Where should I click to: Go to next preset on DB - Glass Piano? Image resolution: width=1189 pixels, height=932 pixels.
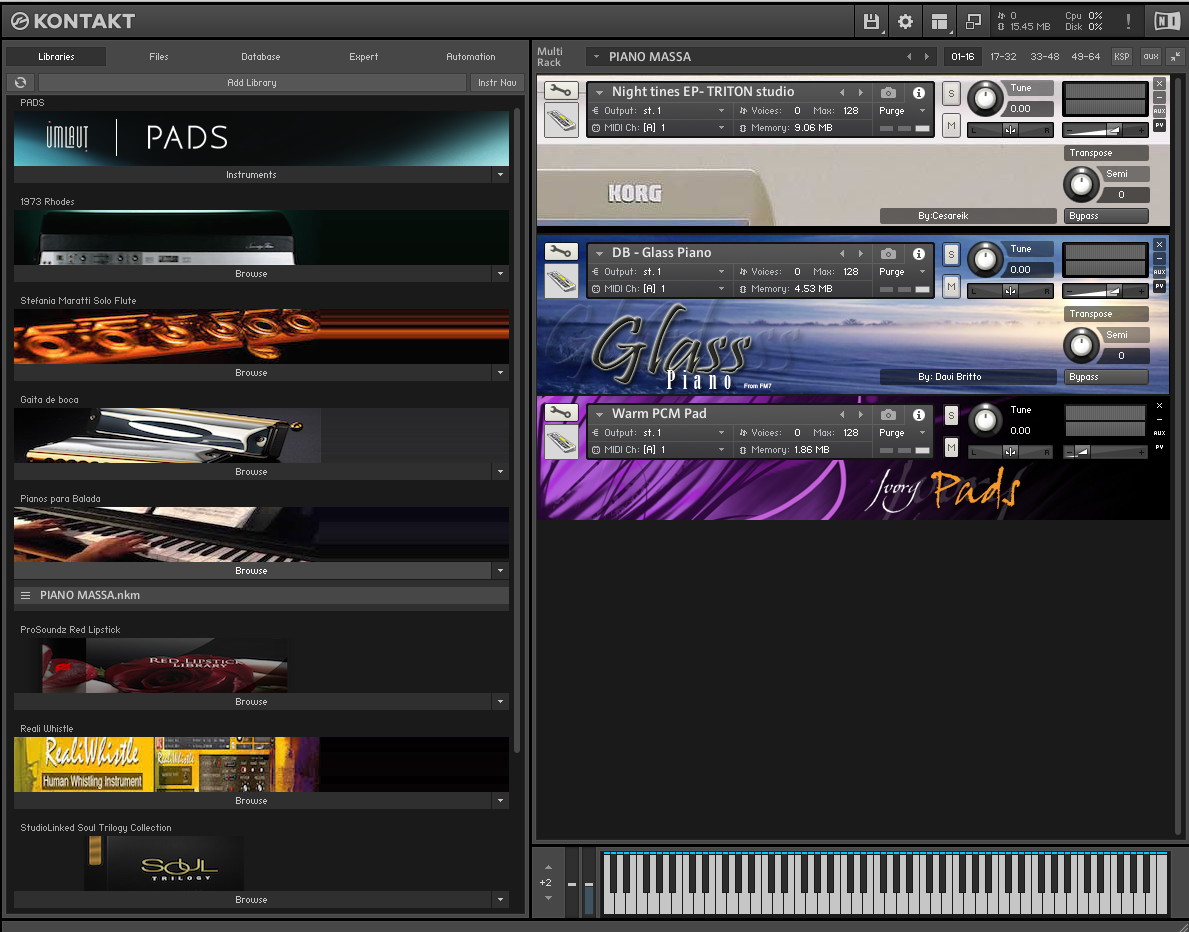(861, 253)
